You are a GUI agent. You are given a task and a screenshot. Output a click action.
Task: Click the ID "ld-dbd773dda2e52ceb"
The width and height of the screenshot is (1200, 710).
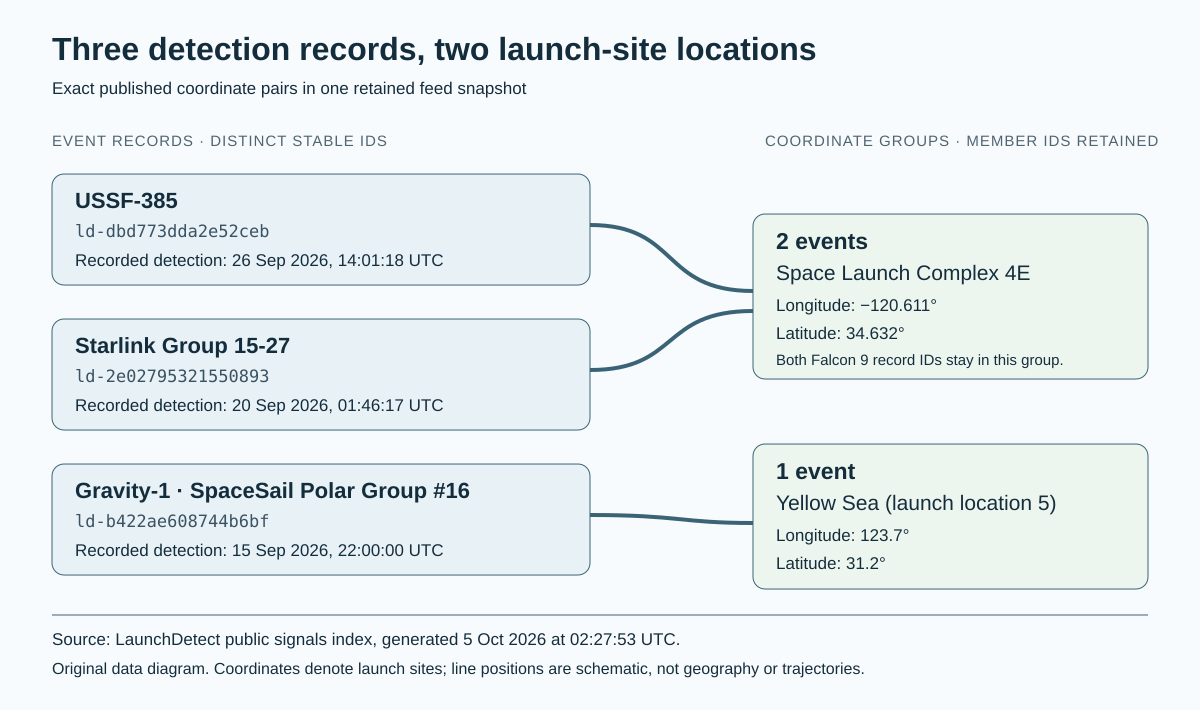tap(172, 231)
